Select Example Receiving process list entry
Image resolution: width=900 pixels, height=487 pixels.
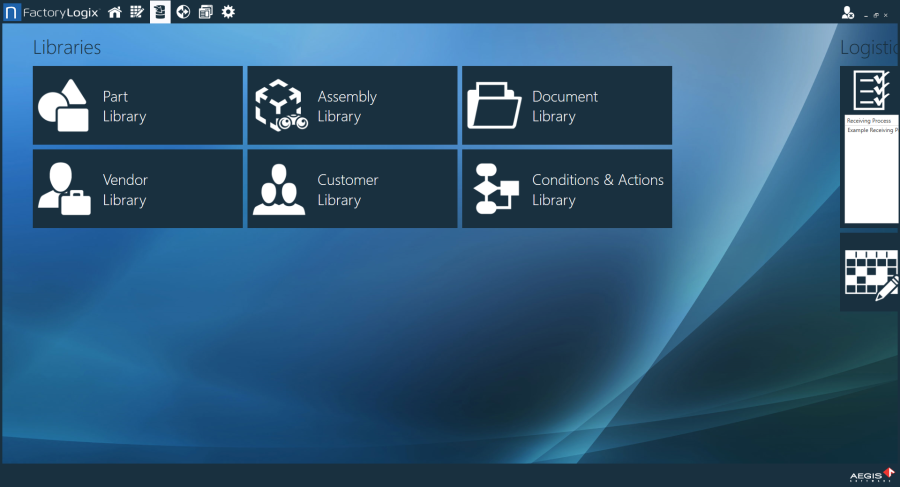pyautogui.click(x=870, y=130)
